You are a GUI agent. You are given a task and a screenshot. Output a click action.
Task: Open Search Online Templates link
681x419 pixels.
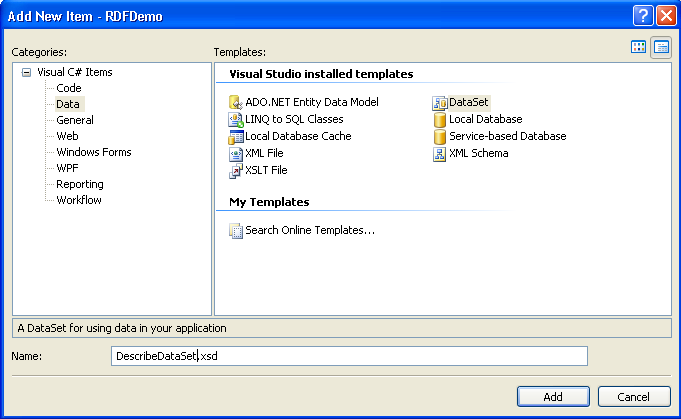[309, 230]
